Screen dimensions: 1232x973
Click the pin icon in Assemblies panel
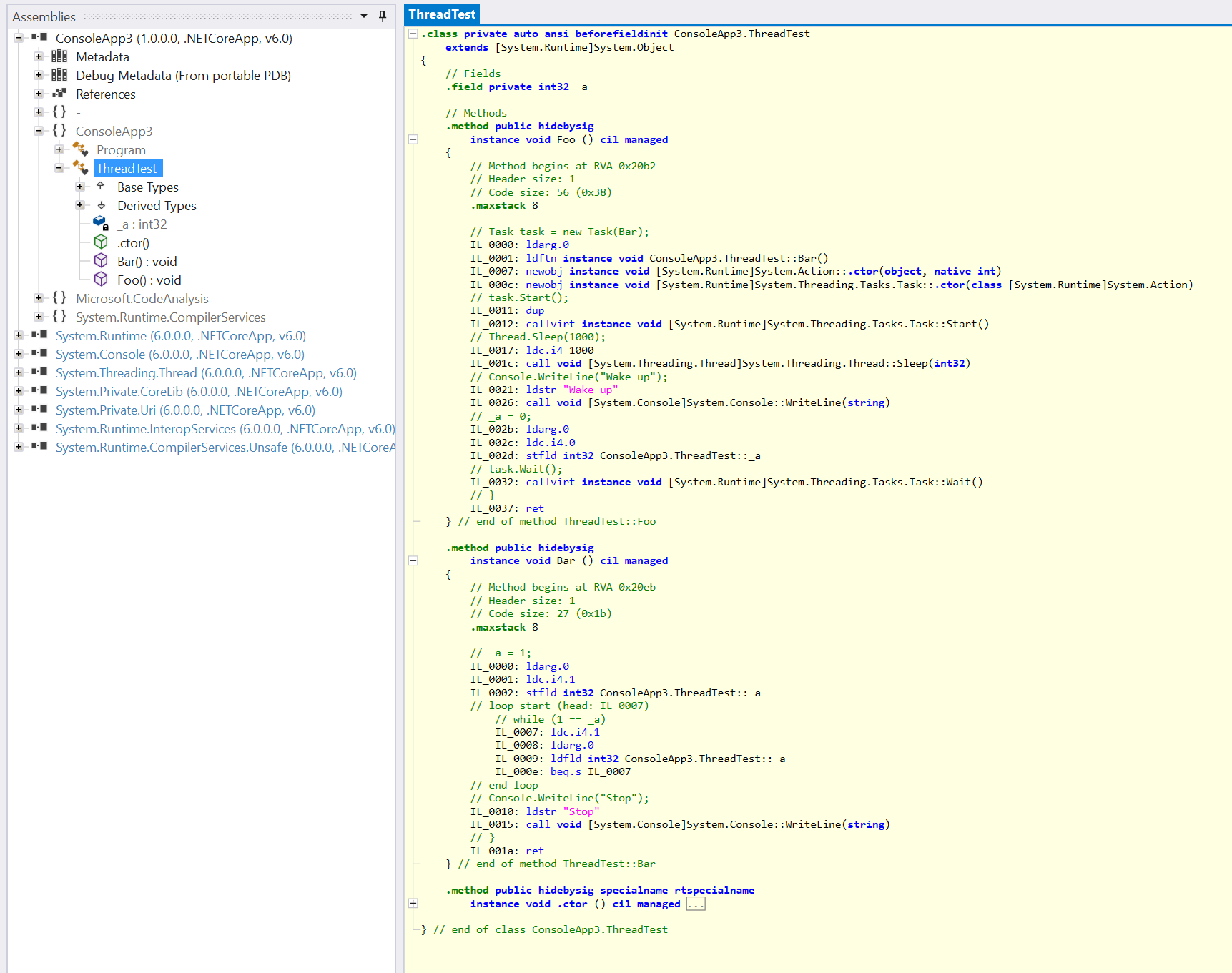coord(383,16)
